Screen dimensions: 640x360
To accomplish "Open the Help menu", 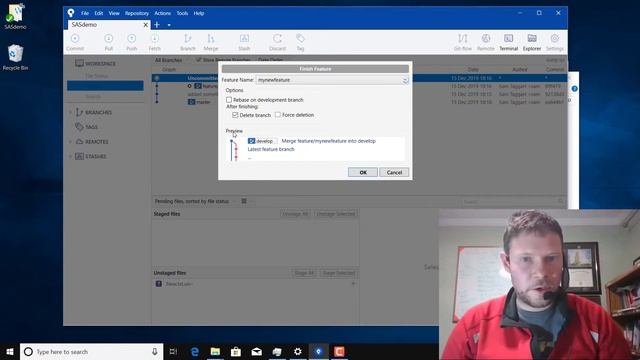I will [x=199, y=13].
